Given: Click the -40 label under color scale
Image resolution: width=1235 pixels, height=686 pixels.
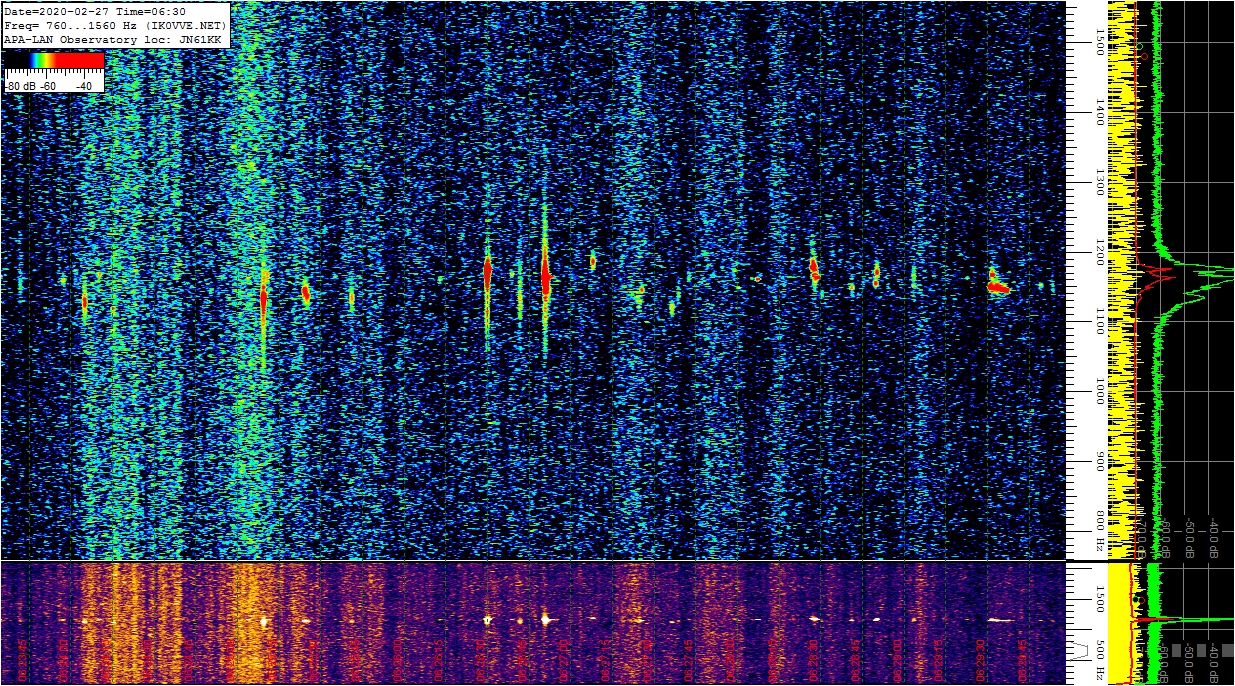Looking at the screenshot, I should [84, 86].
